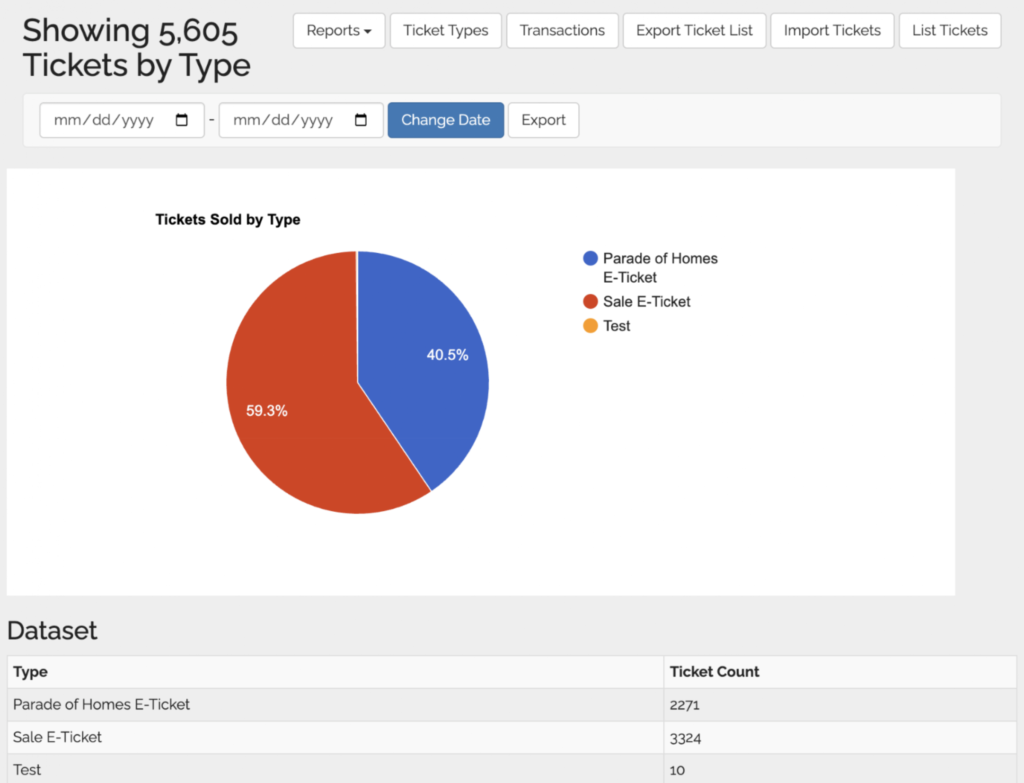Open List Tickets

tap(949, 30)
